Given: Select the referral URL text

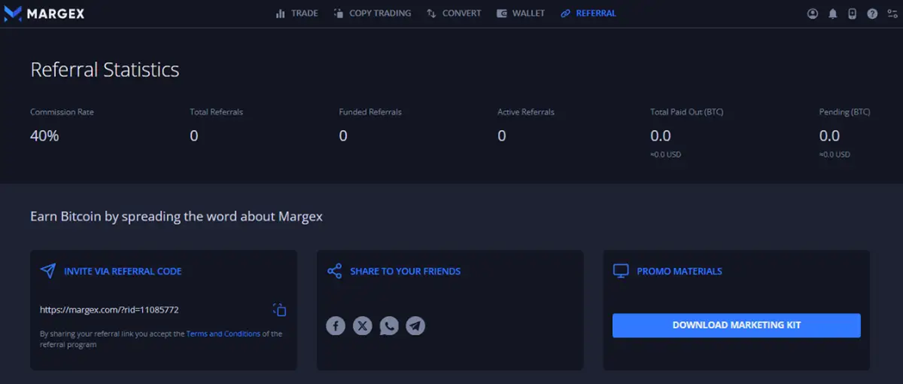Looking at the screenshot, I should point(109,310).
